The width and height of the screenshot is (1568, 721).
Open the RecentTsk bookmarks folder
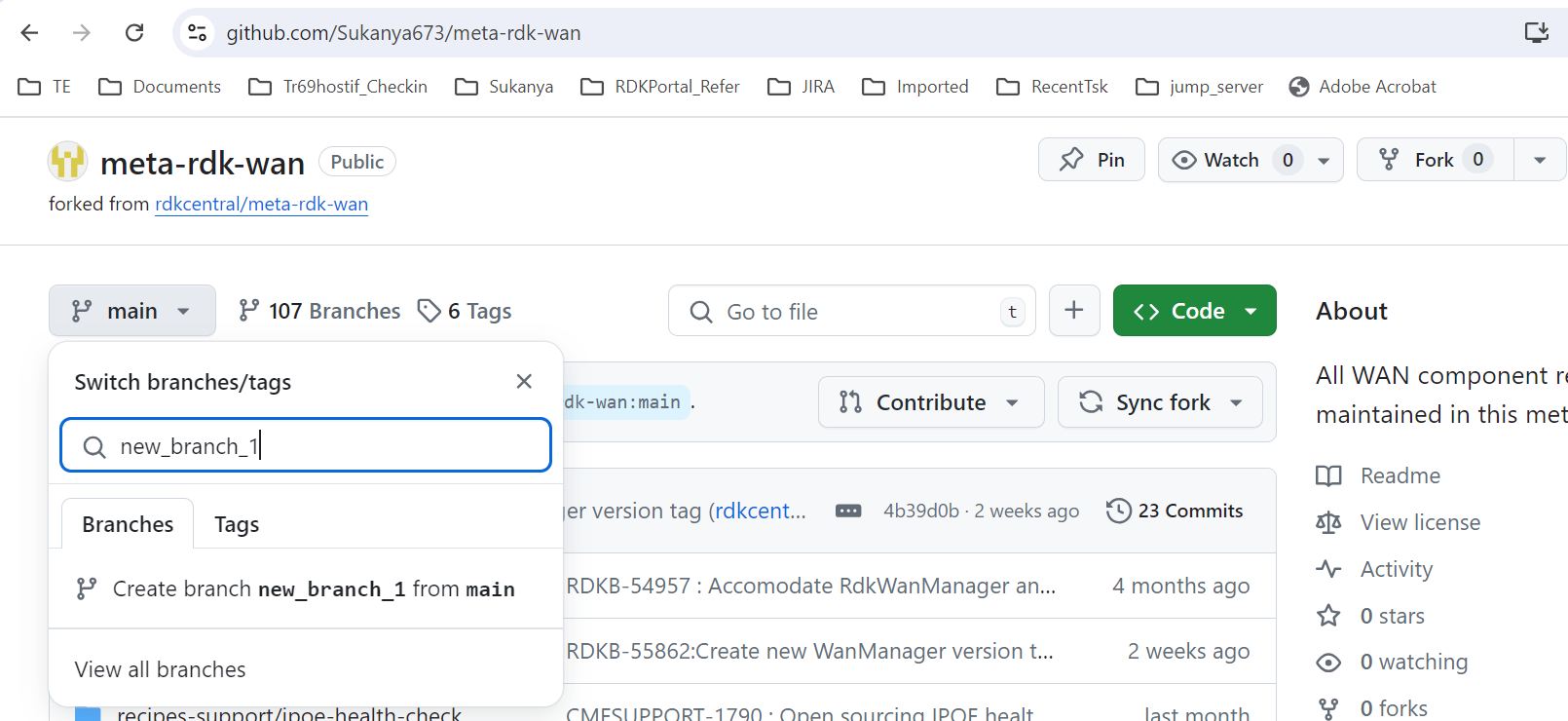coord(1053,87)
